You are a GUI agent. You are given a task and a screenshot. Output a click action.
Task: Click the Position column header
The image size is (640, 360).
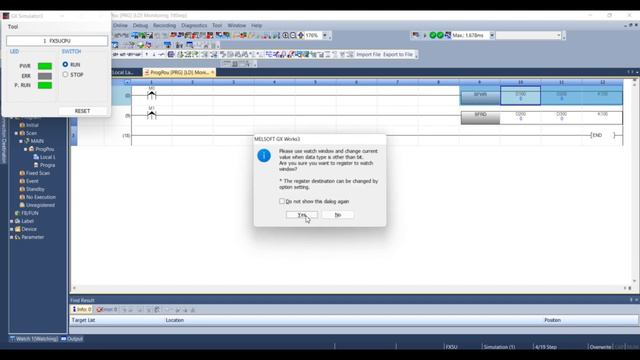click(552, 320)
